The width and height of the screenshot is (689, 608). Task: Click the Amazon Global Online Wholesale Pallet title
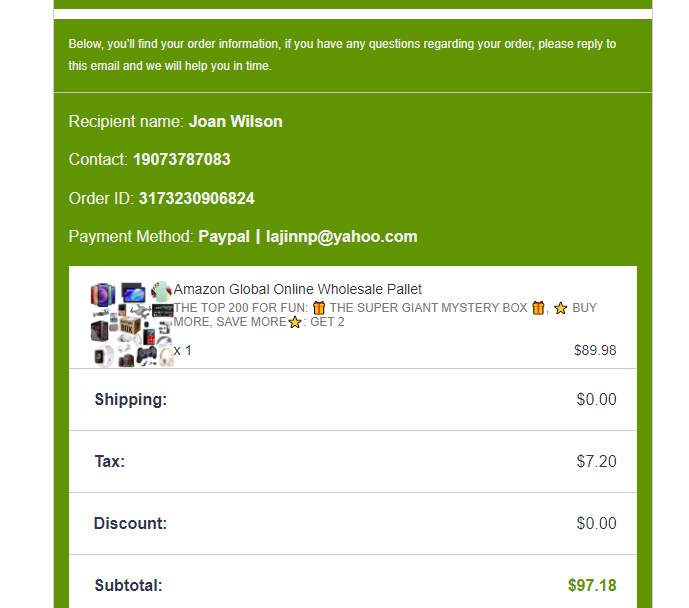point(297,290)
